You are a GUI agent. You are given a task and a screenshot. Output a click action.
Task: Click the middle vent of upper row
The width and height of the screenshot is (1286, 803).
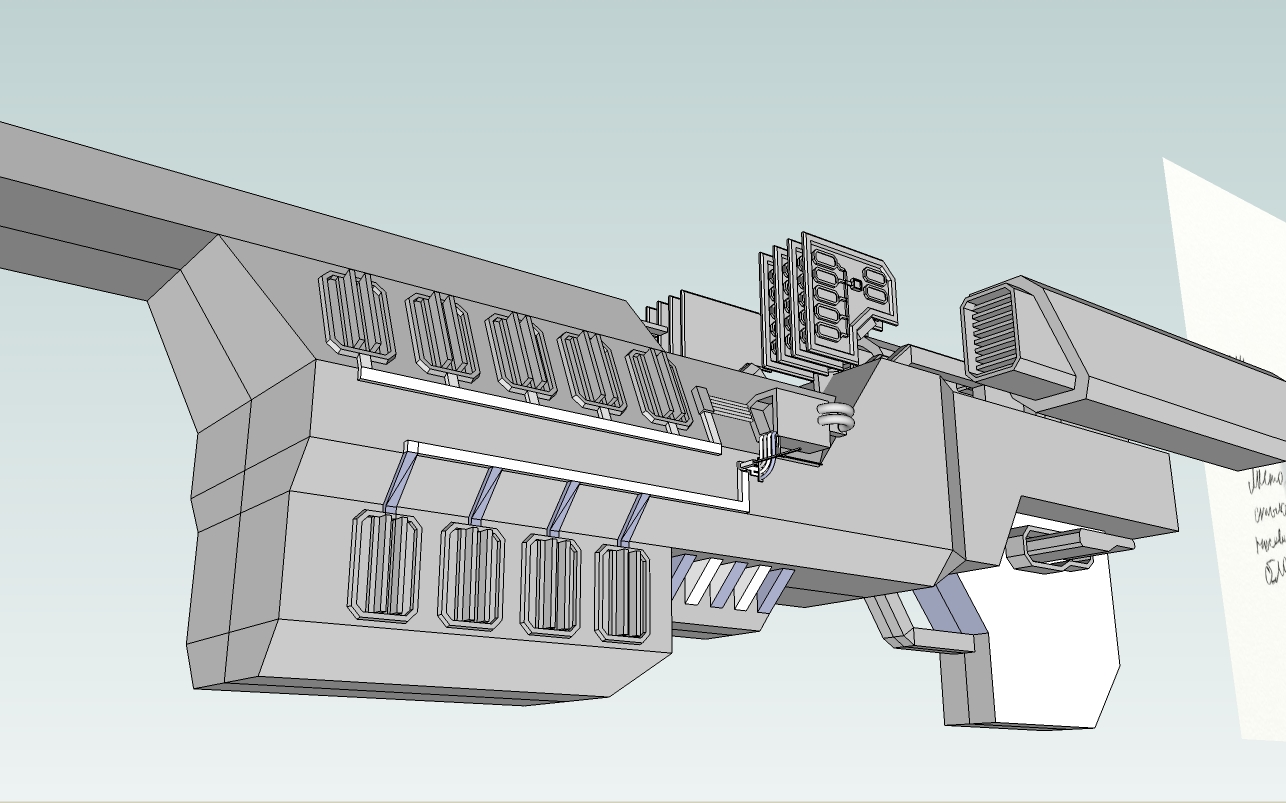[x=519, y=354]
